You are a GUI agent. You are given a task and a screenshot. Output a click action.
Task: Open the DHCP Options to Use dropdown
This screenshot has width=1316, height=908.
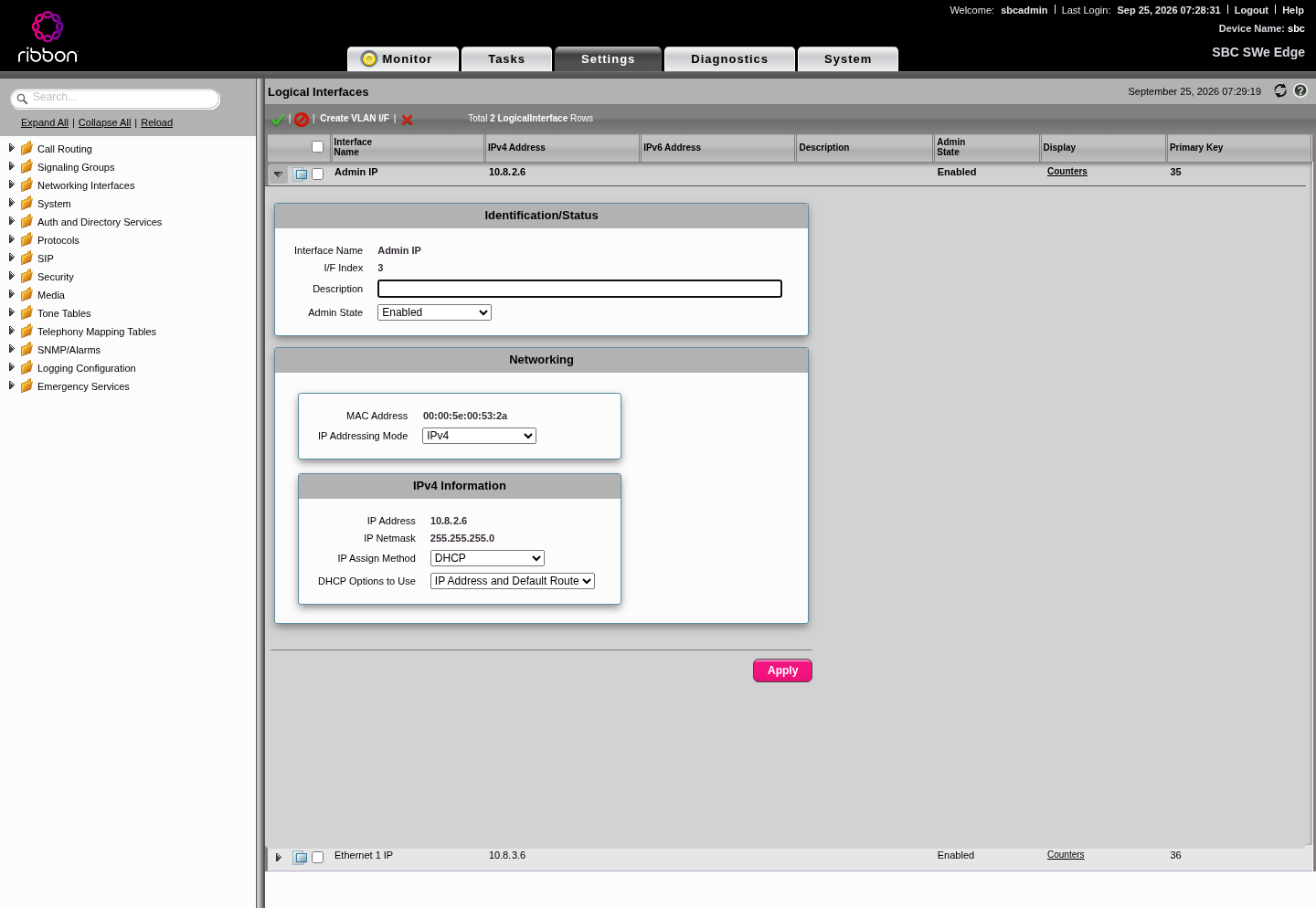[513, 581]
